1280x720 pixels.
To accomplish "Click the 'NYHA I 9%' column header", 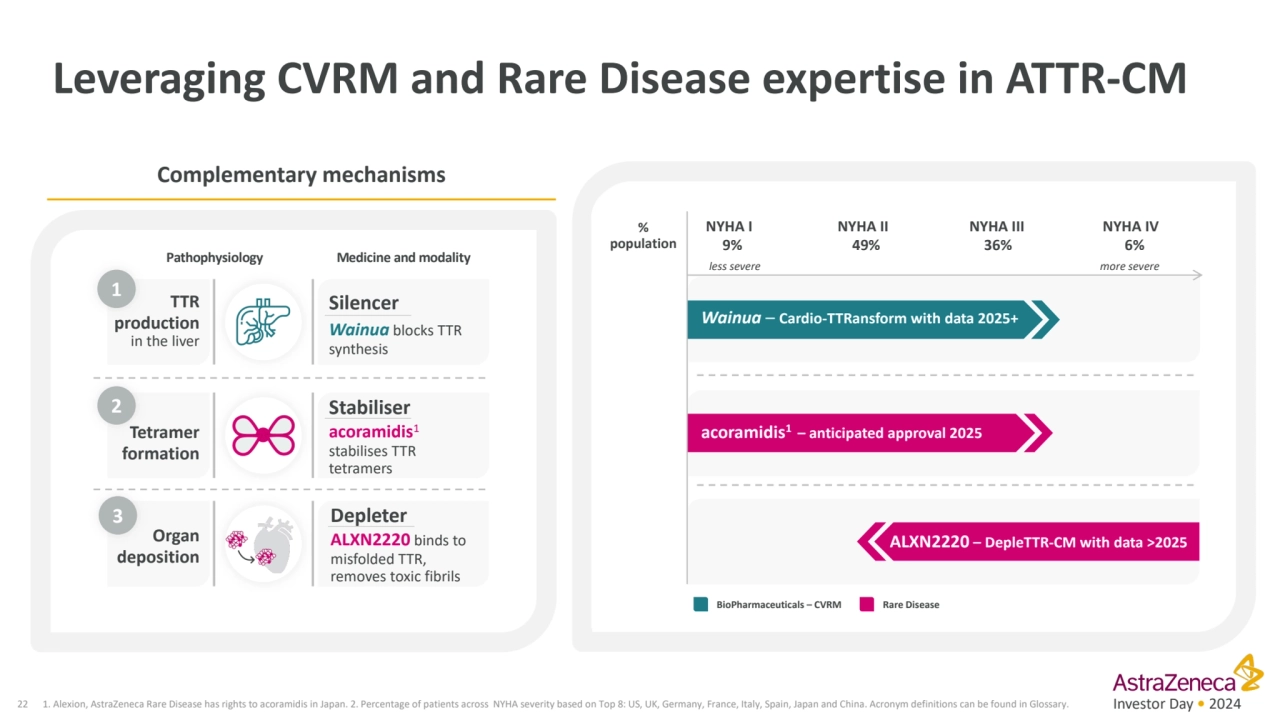I will point(729,236).
